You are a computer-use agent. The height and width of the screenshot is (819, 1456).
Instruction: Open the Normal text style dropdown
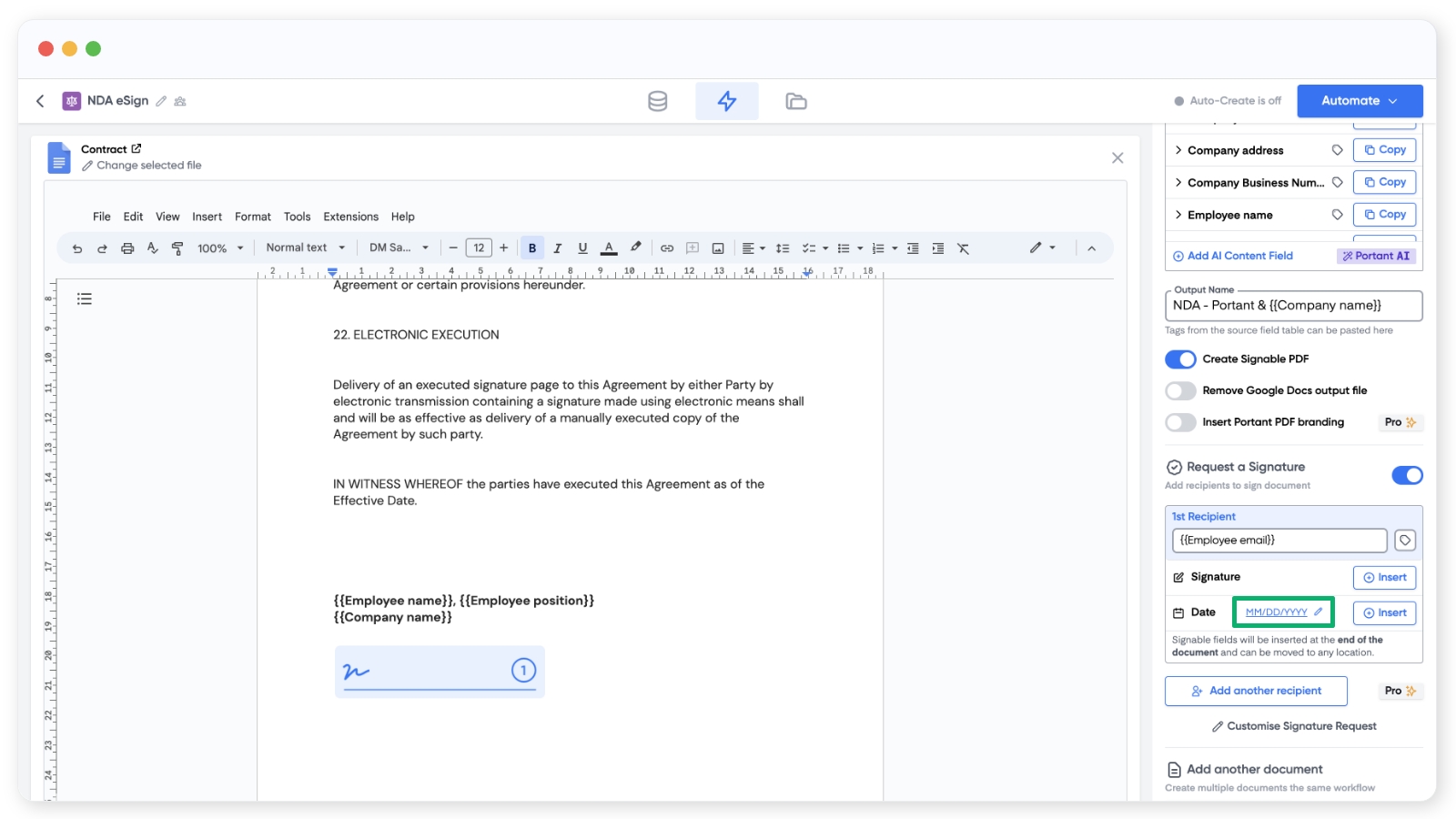305,248
